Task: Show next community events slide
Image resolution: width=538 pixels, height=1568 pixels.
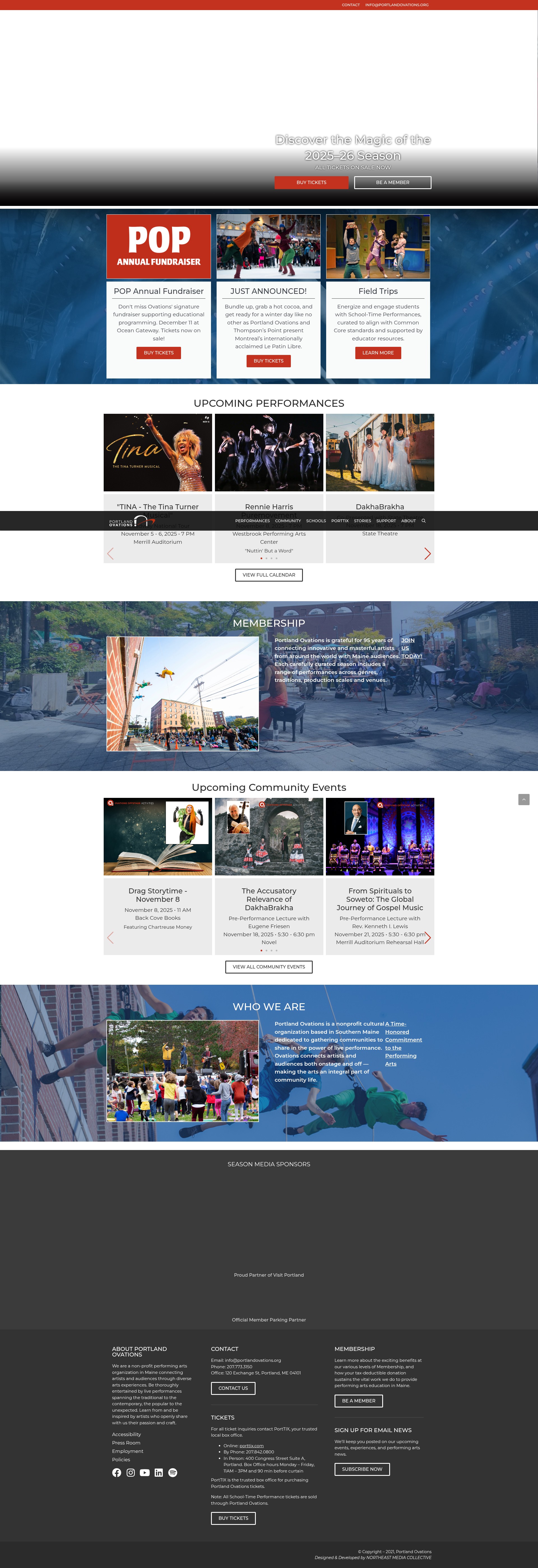Action: pos(427,937)
